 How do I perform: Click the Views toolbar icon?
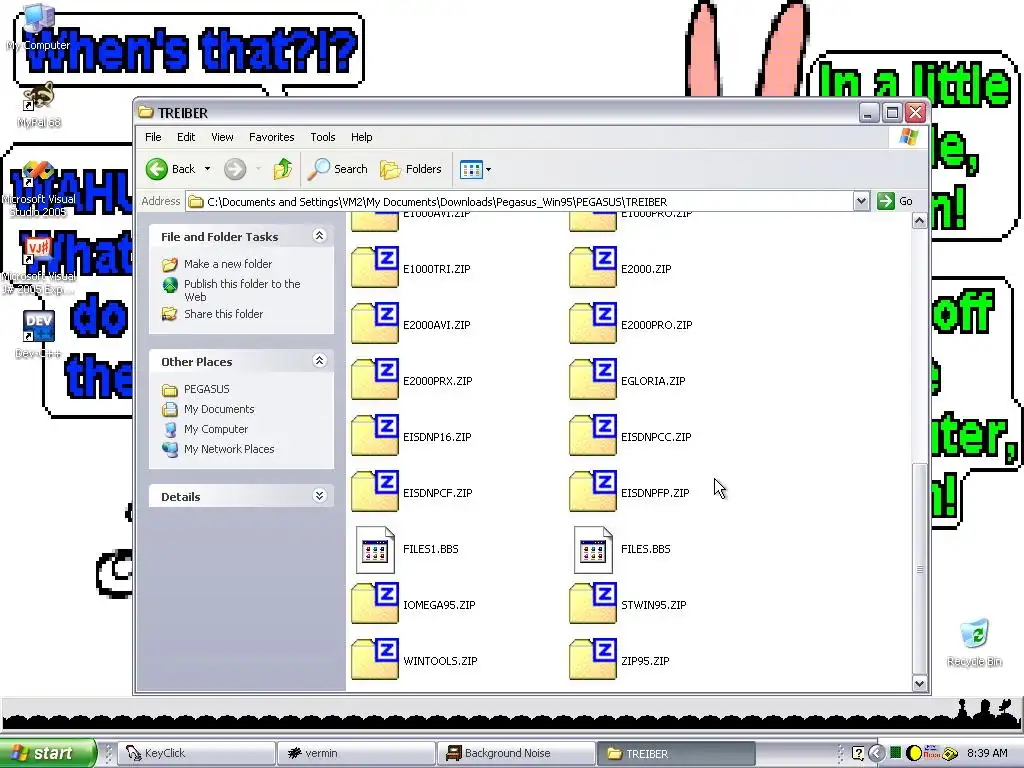(471, 170)
